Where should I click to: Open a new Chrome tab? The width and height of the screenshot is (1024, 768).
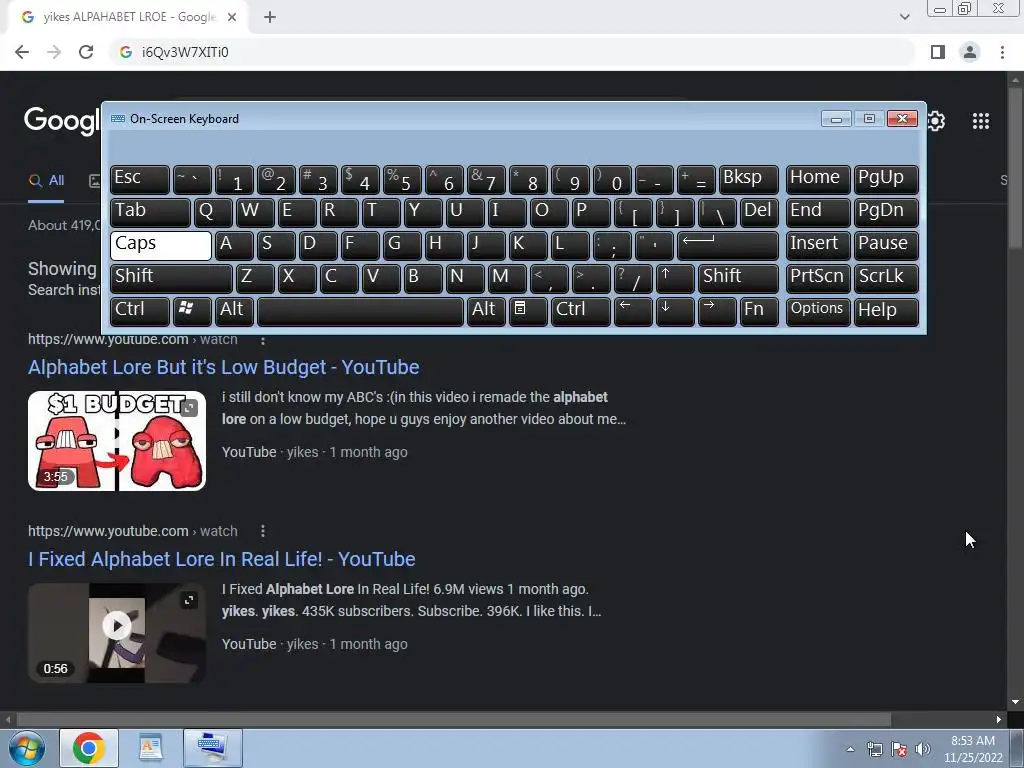coord(270,18)
